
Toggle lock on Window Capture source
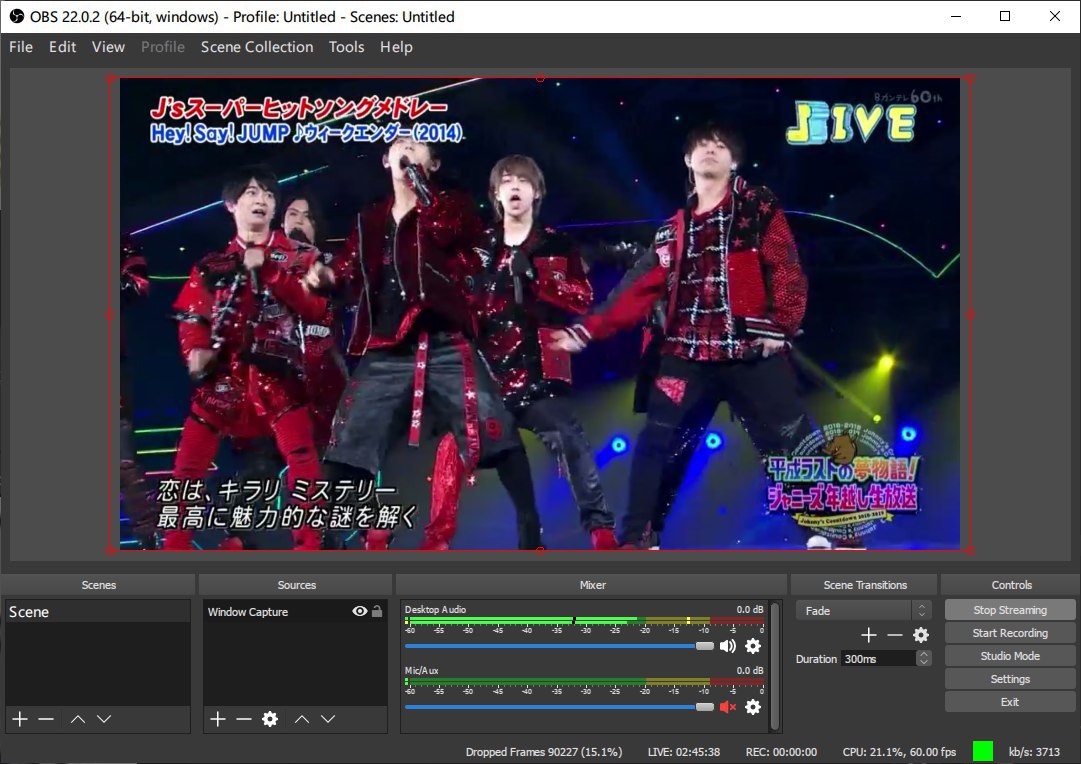pos(377,612)
